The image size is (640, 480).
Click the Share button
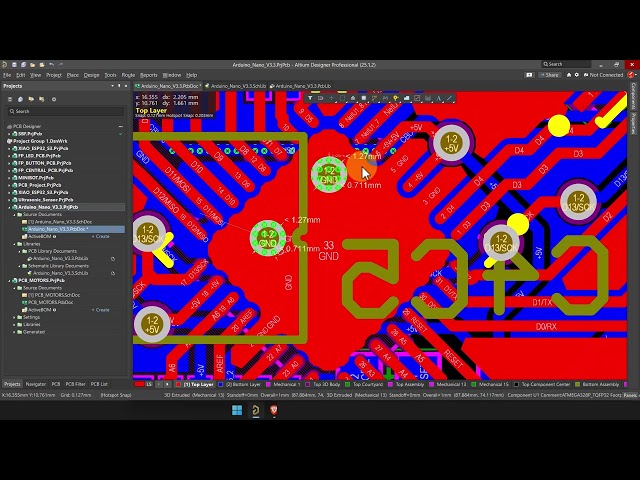[x=549, y=75]
